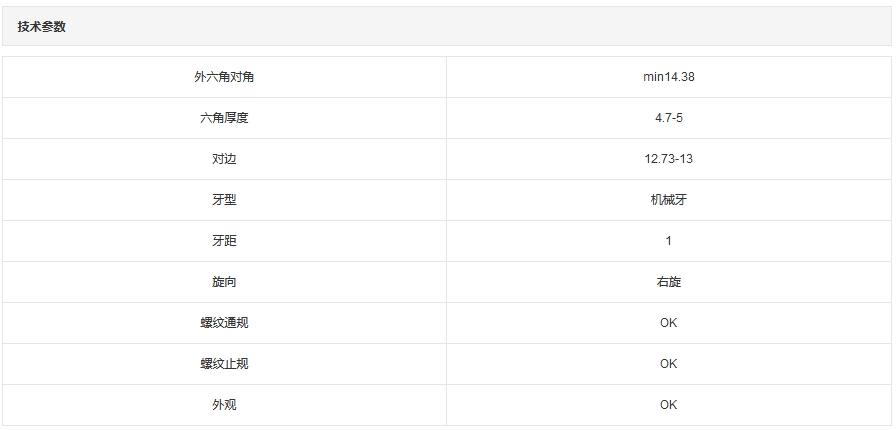896x430 pixels.
Task: Click the 旋向 label cell
Action: click(x=224, y=282)
